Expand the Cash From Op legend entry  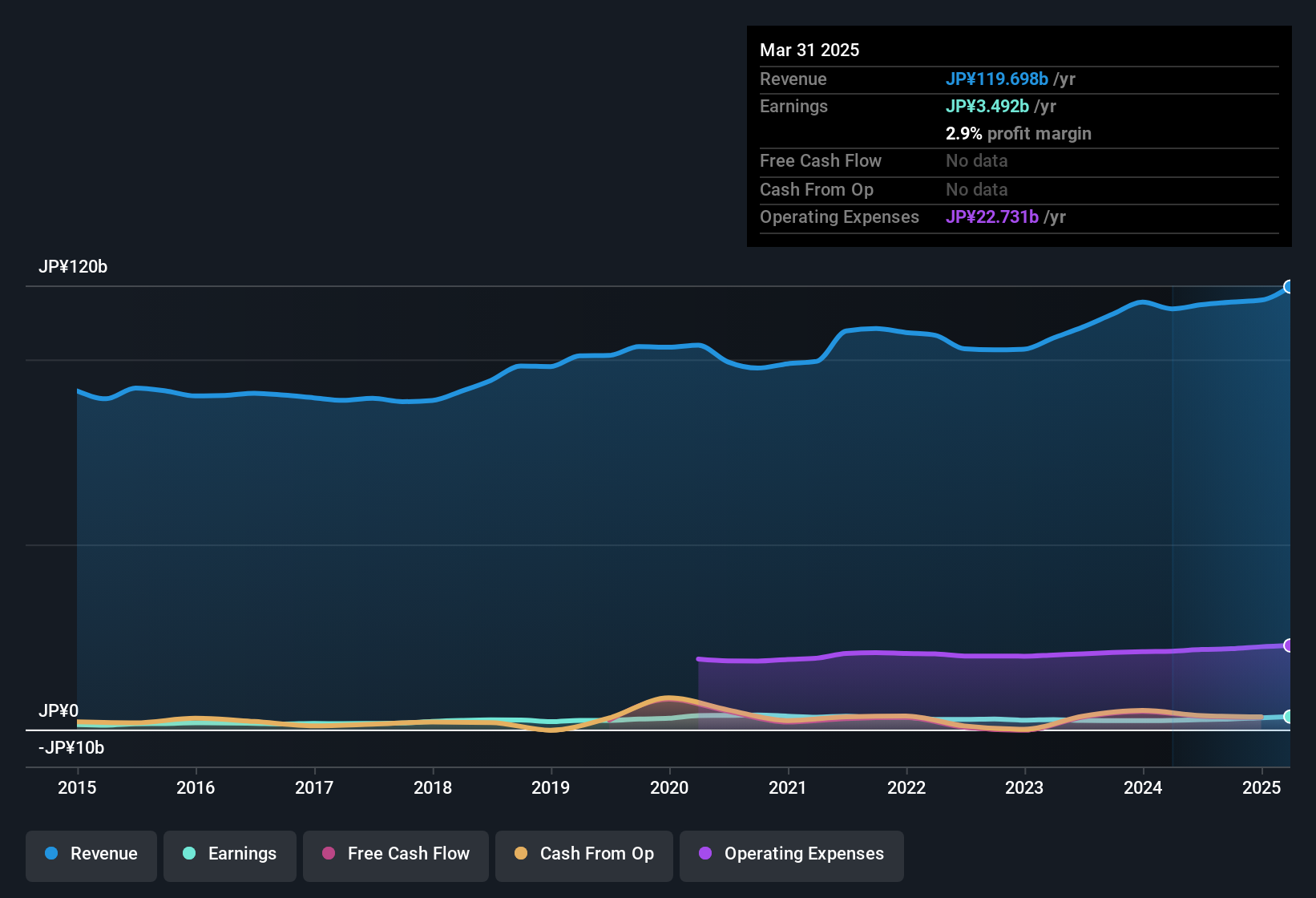[x=583, y=855]
